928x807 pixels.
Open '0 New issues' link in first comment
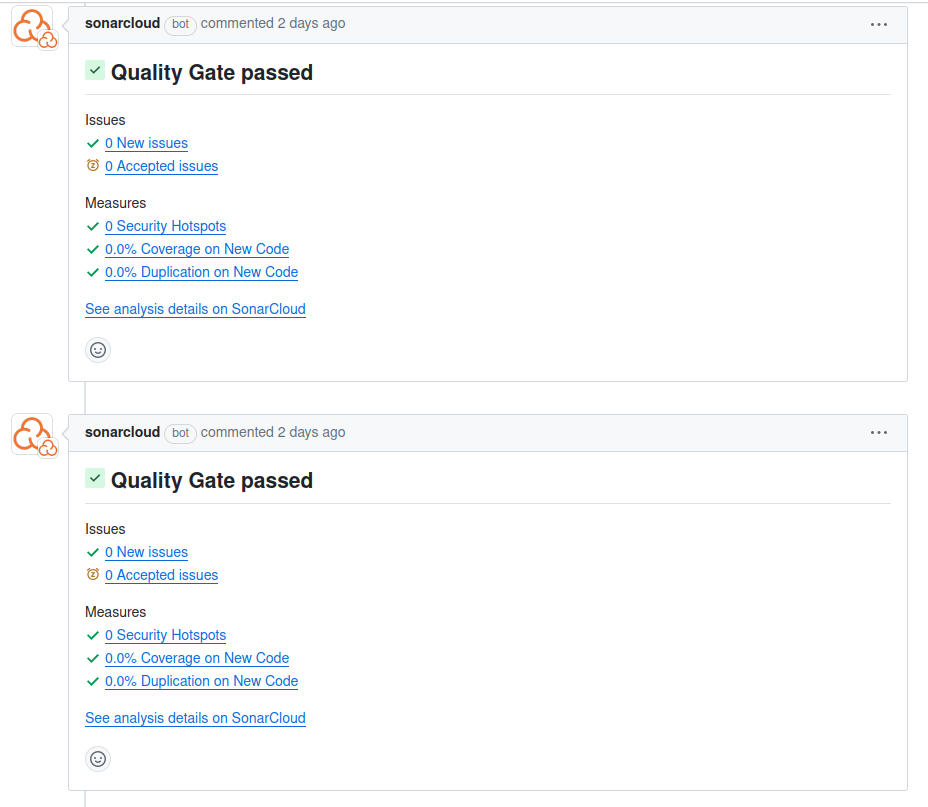click(146, 143)
